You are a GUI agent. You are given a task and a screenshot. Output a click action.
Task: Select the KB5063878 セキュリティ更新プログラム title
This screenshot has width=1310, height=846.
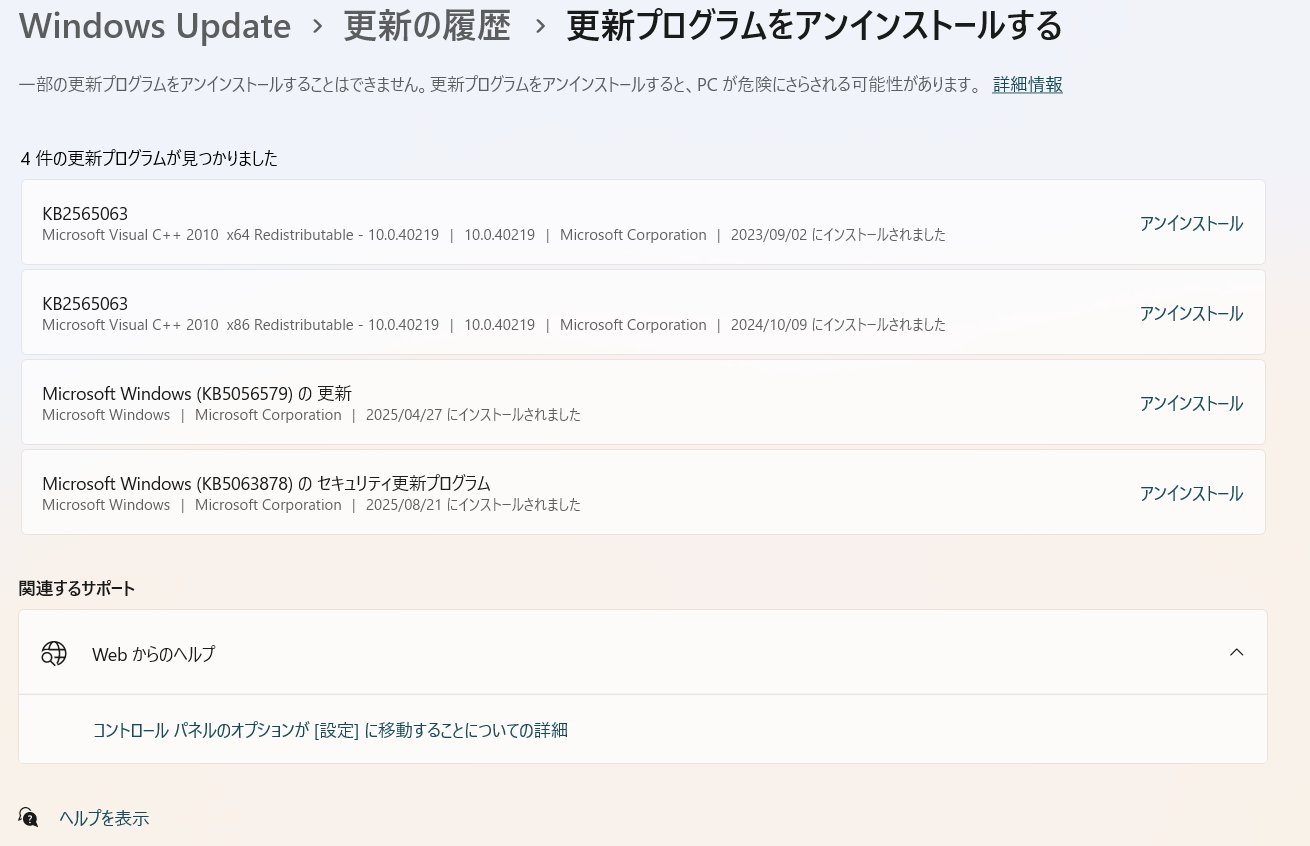click(266, 484)
